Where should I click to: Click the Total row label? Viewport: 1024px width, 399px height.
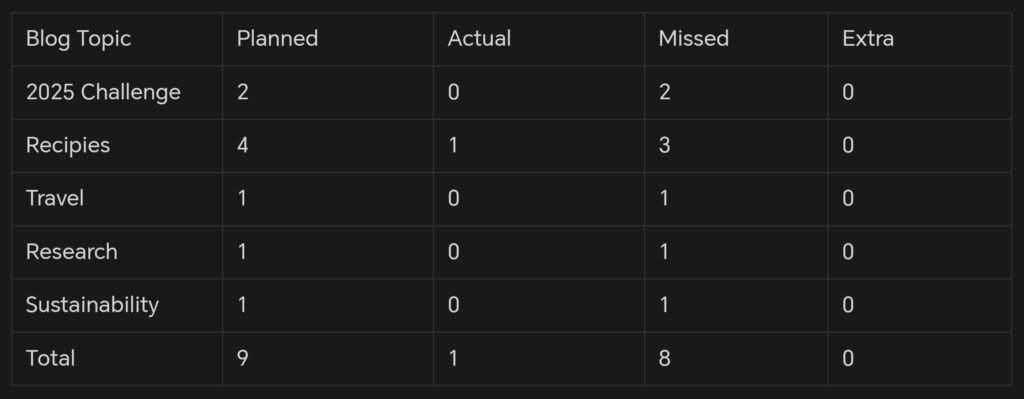coord(50,358)
